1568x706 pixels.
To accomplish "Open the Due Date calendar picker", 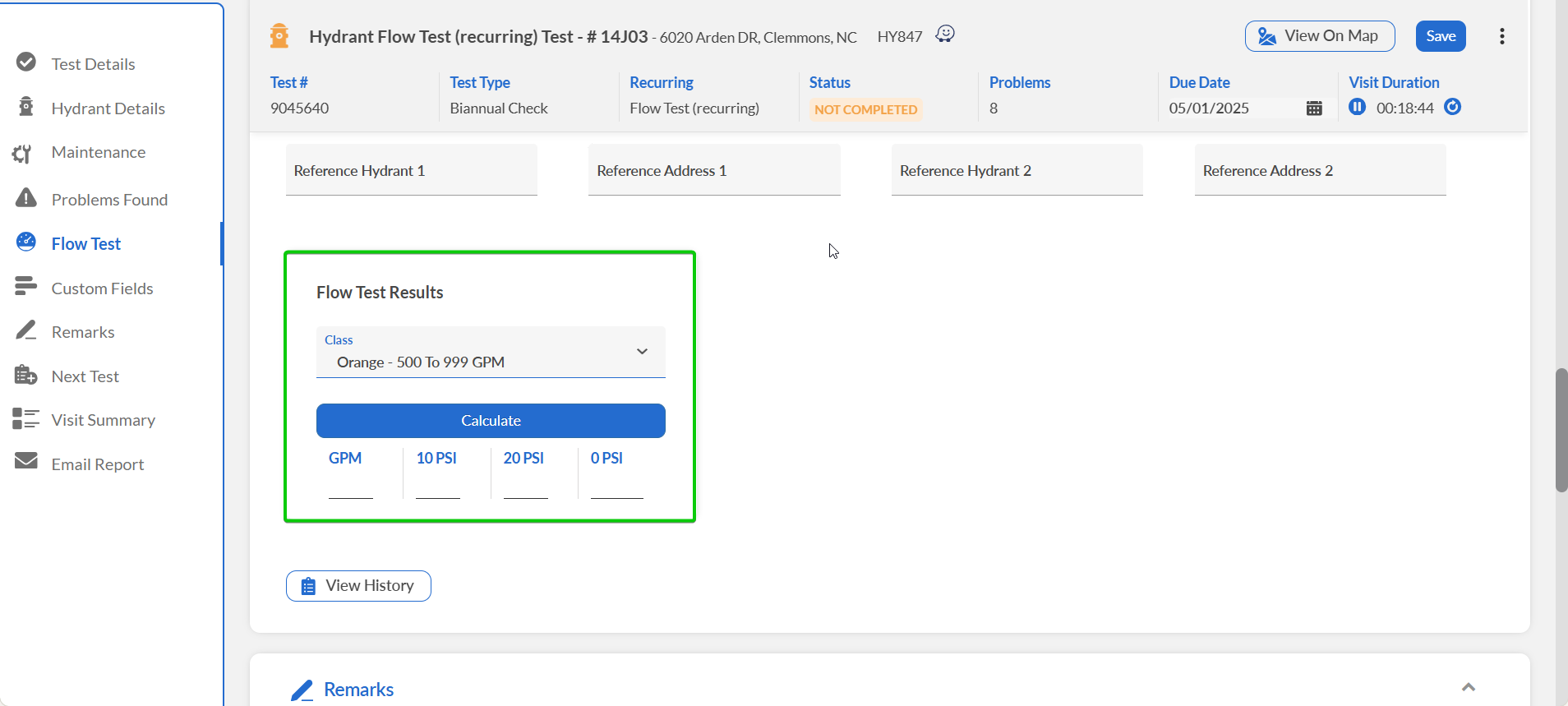I will (1313, 108).
